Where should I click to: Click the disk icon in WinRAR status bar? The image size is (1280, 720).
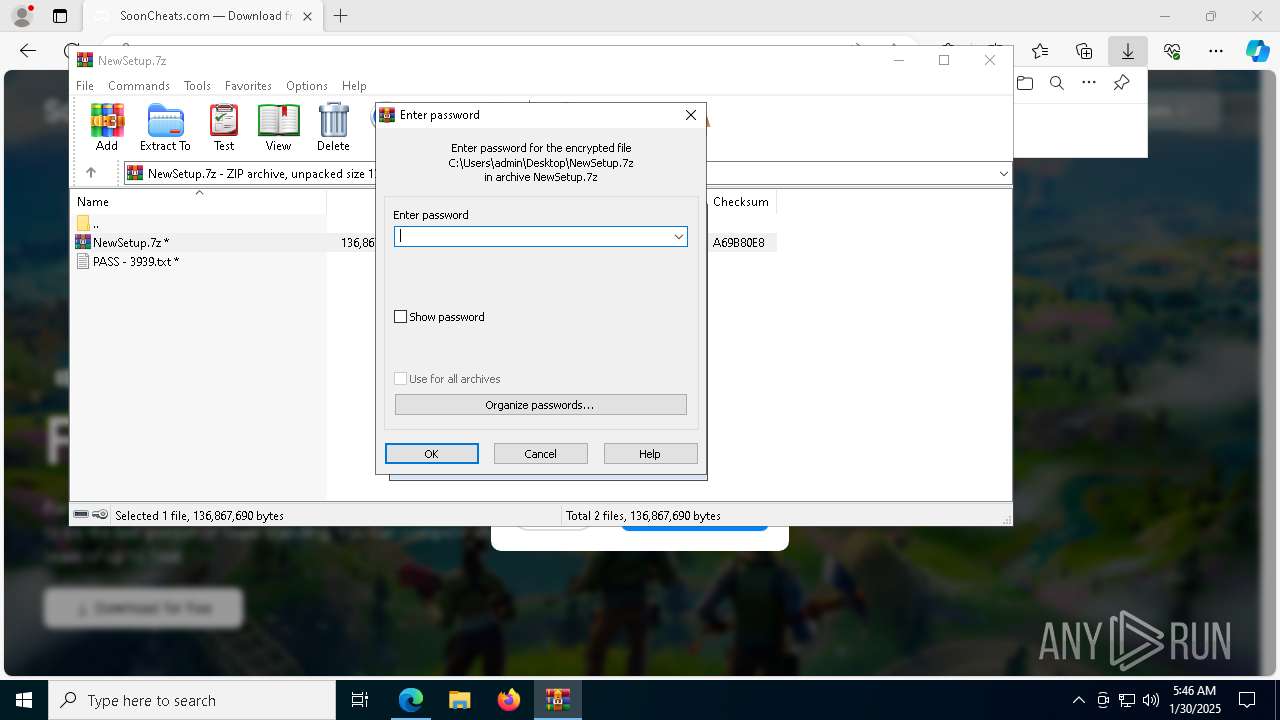click(81, 515)
